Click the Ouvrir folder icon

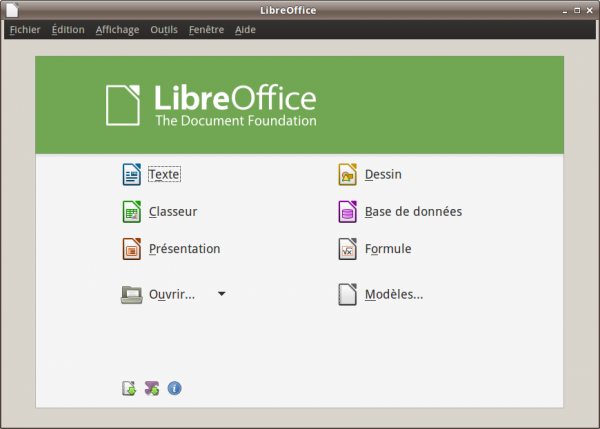point(132,295)
